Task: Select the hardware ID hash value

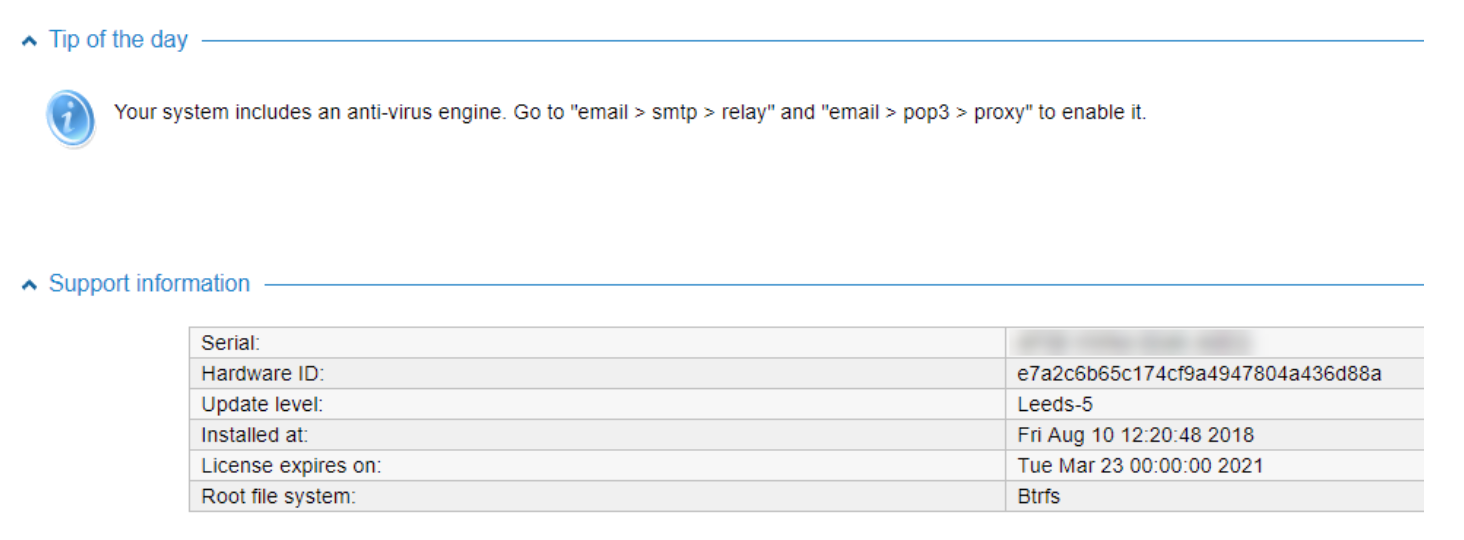Action: pos(1199,374)
